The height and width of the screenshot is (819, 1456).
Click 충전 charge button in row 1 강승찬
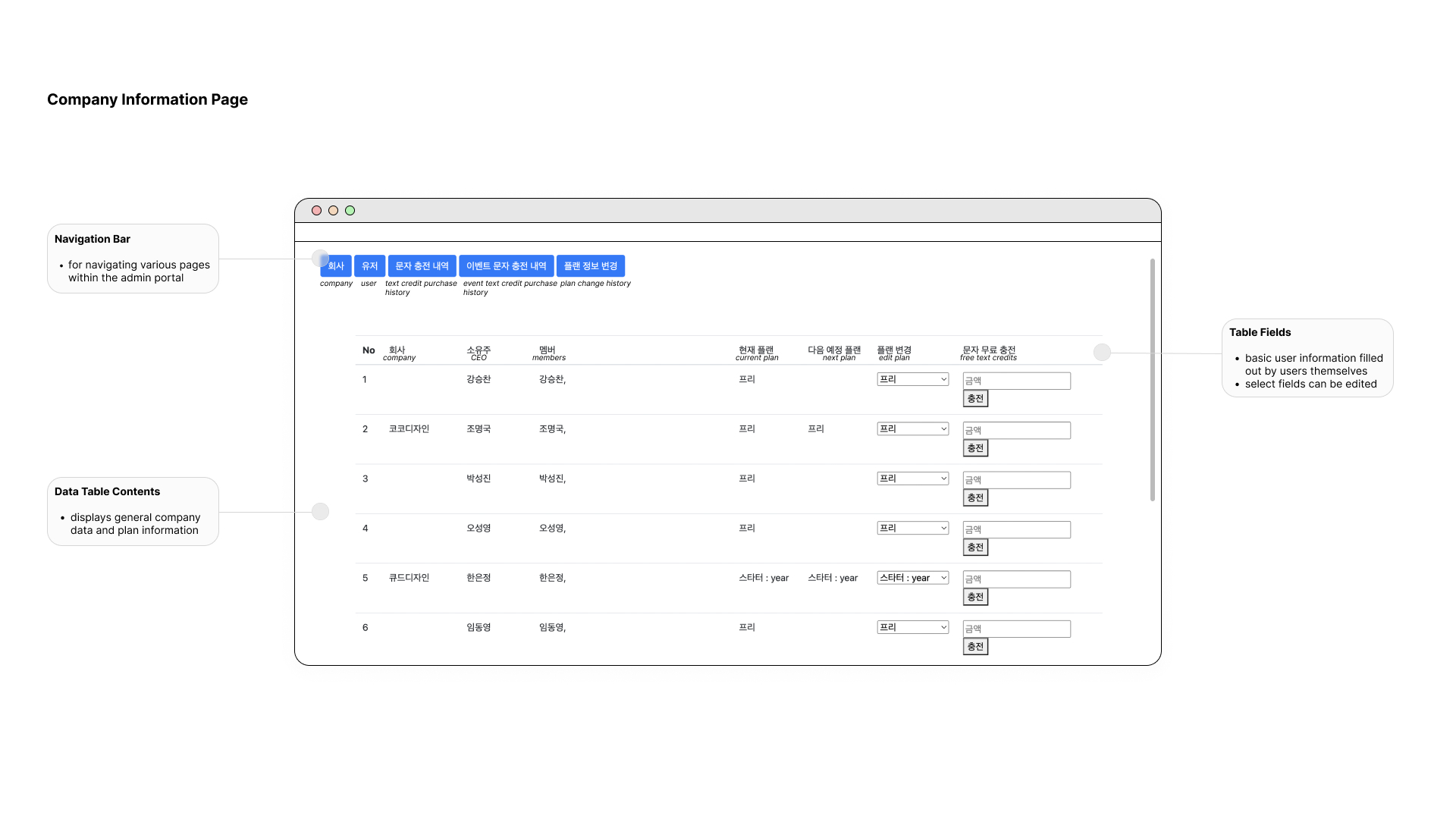pos(975,399)
